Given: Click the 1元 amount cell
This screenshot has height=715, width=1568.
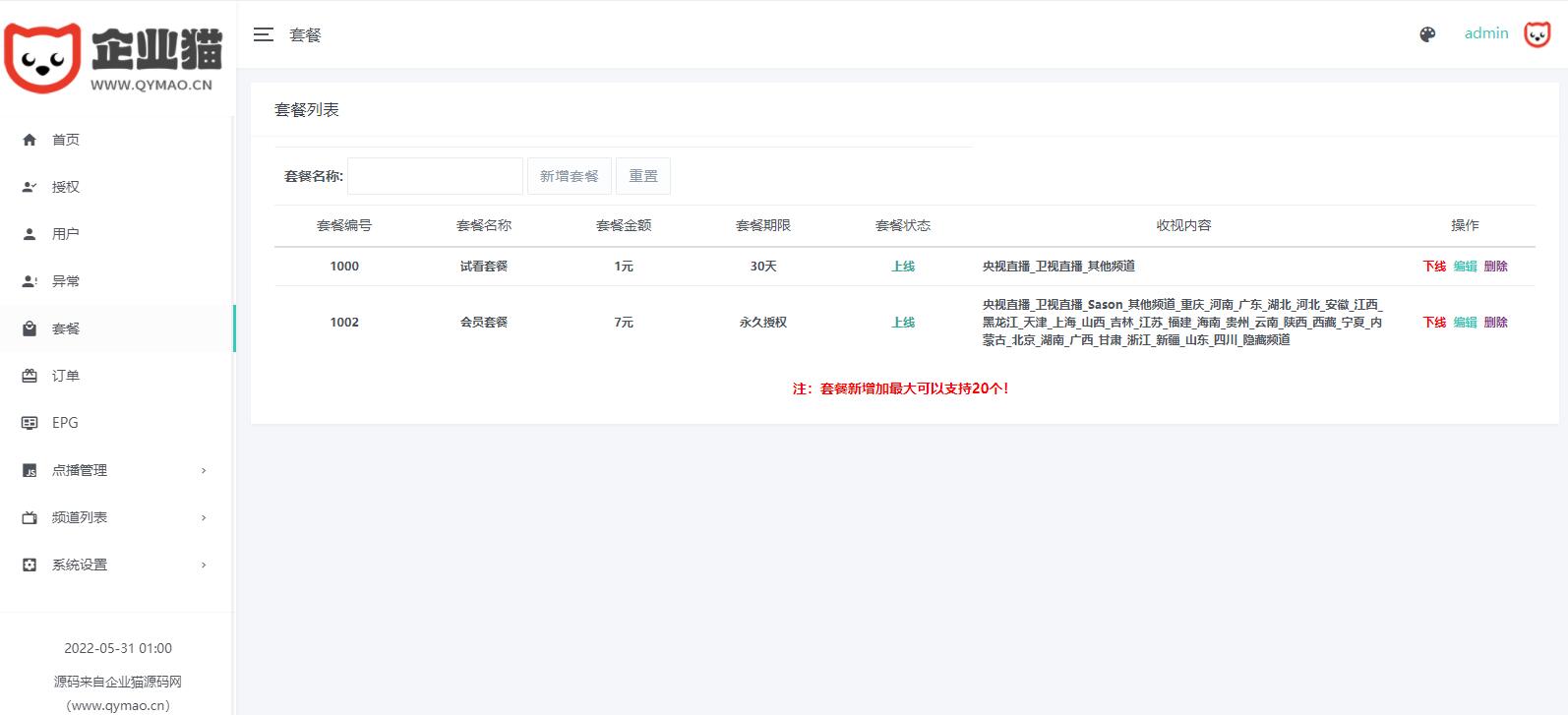Looking at the screenshot, I should pos(624,267).
